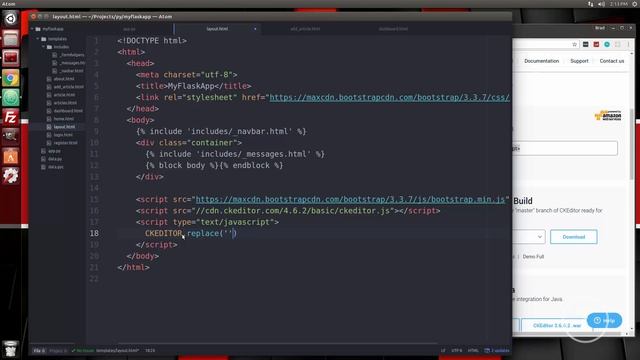
Task: Open data.pyc in file tree
Action: [x=56, y=167]
